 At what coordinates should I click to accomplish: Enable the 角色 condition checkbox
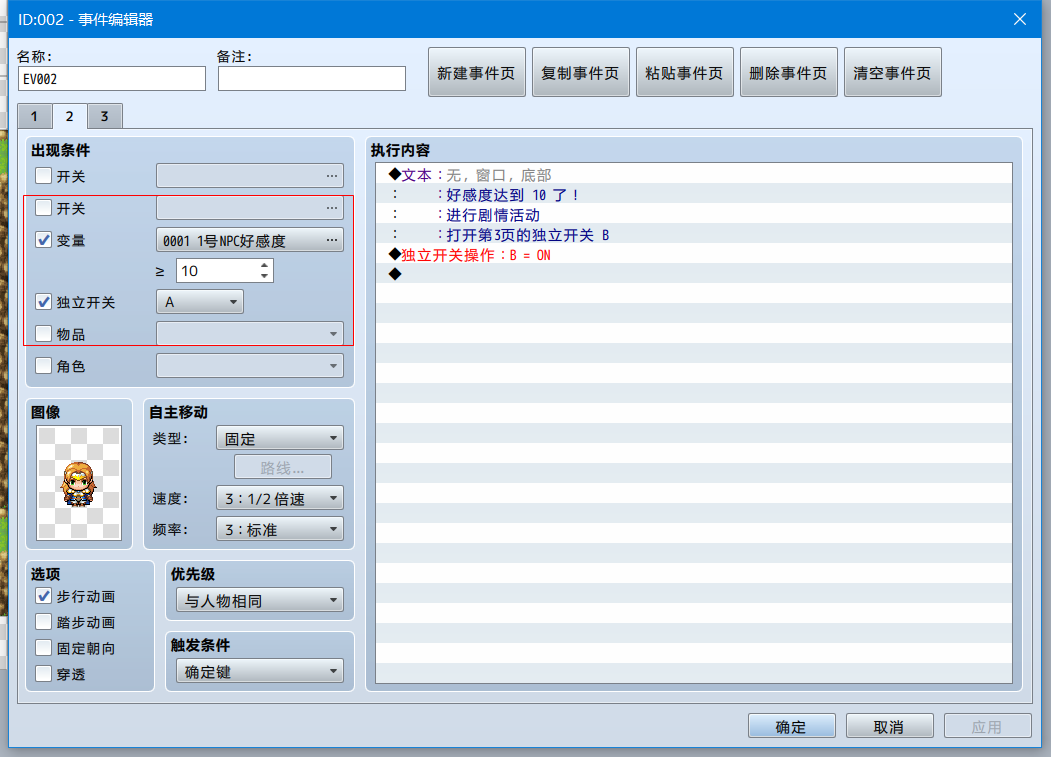click(x=44, y=365)
